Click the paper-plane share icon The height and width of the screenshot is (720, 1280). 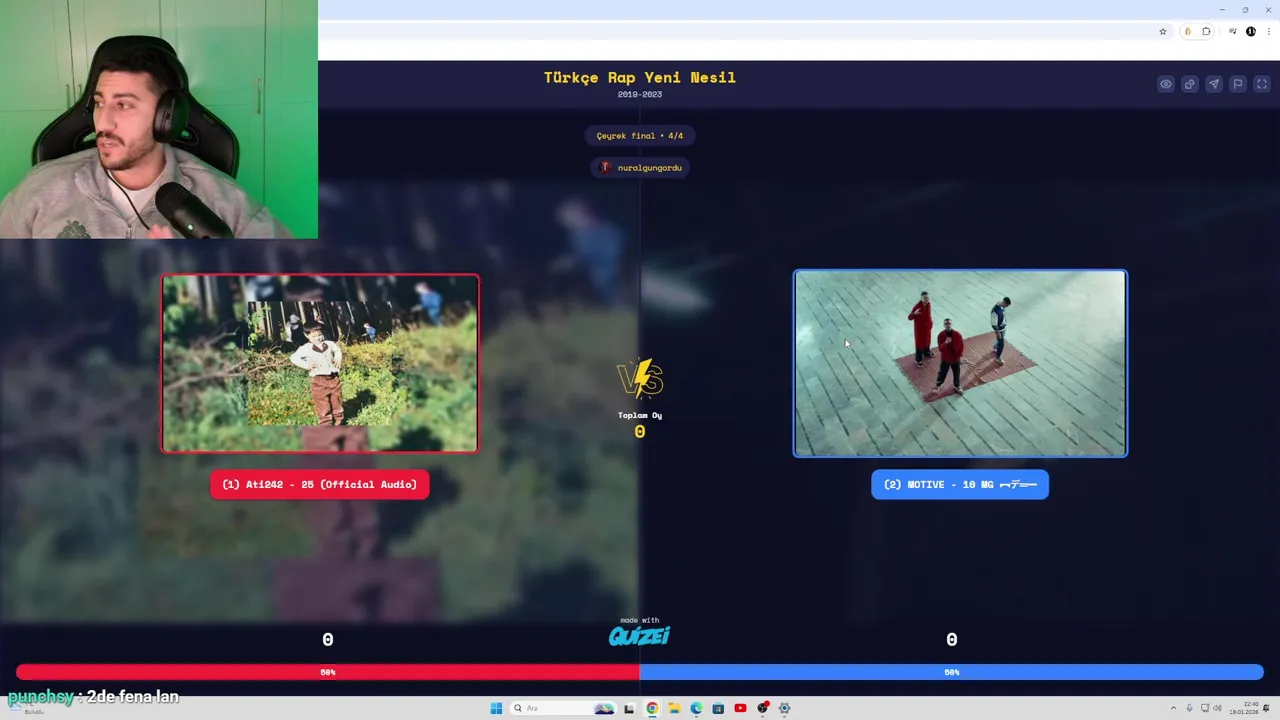[x=1214, y=84]
